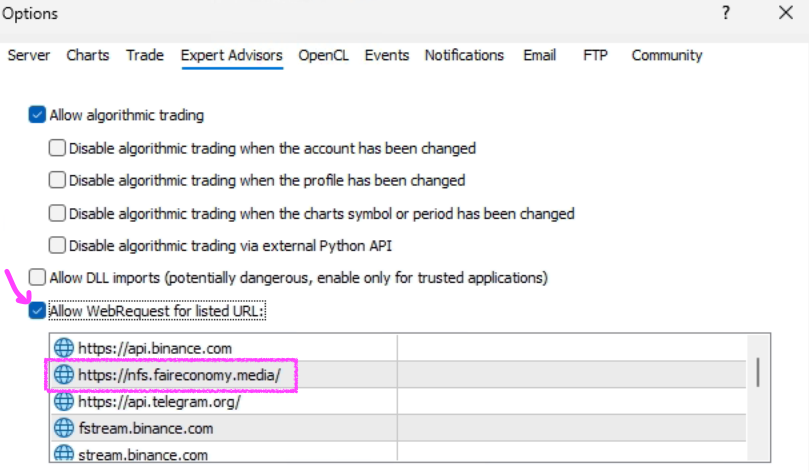Viewport: 809px width, 472px height.
Task: Click globe icon beside fstream.binance.com
Action: [64, 428]
